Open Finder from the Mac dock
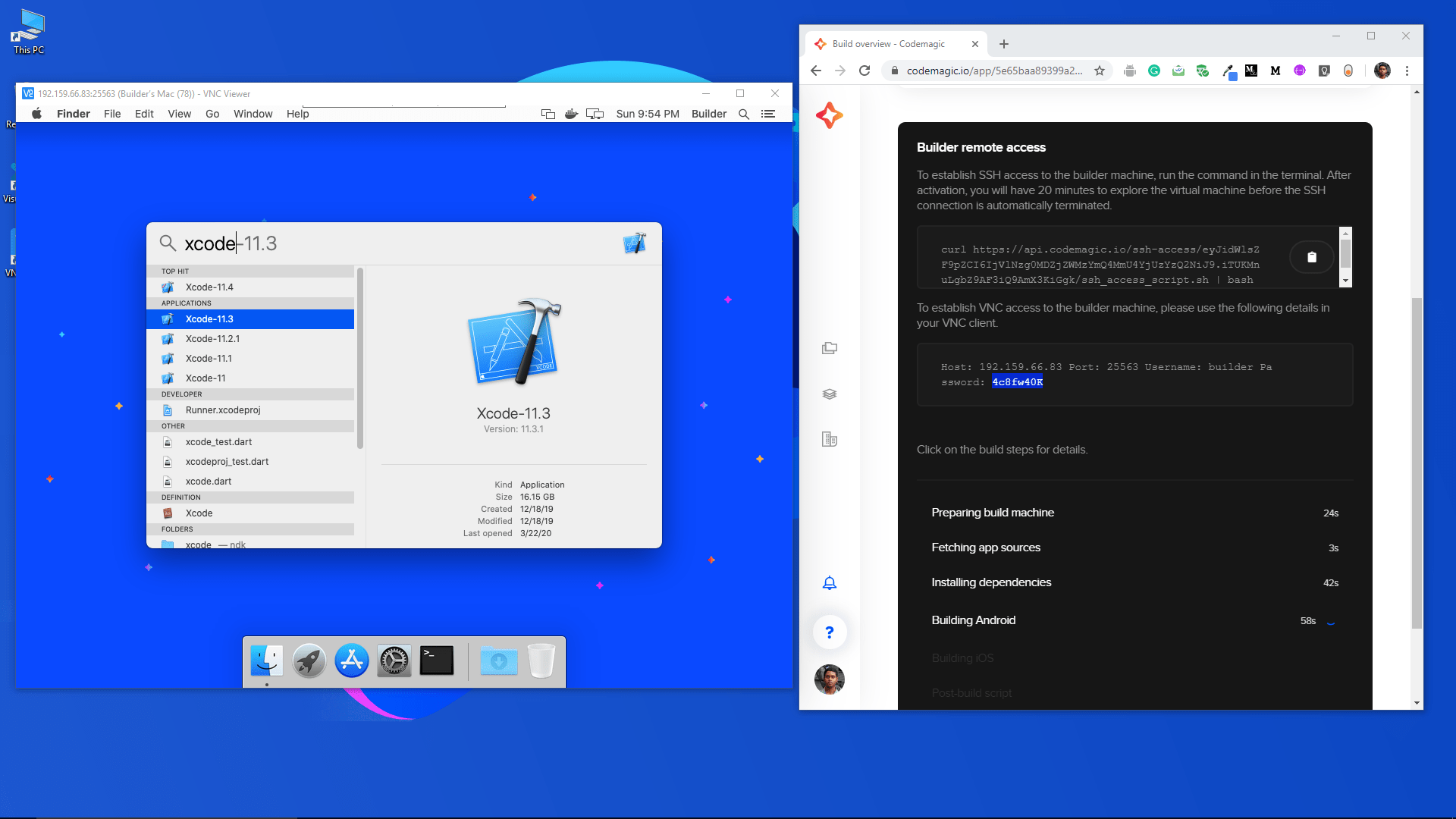 (266, 661)
